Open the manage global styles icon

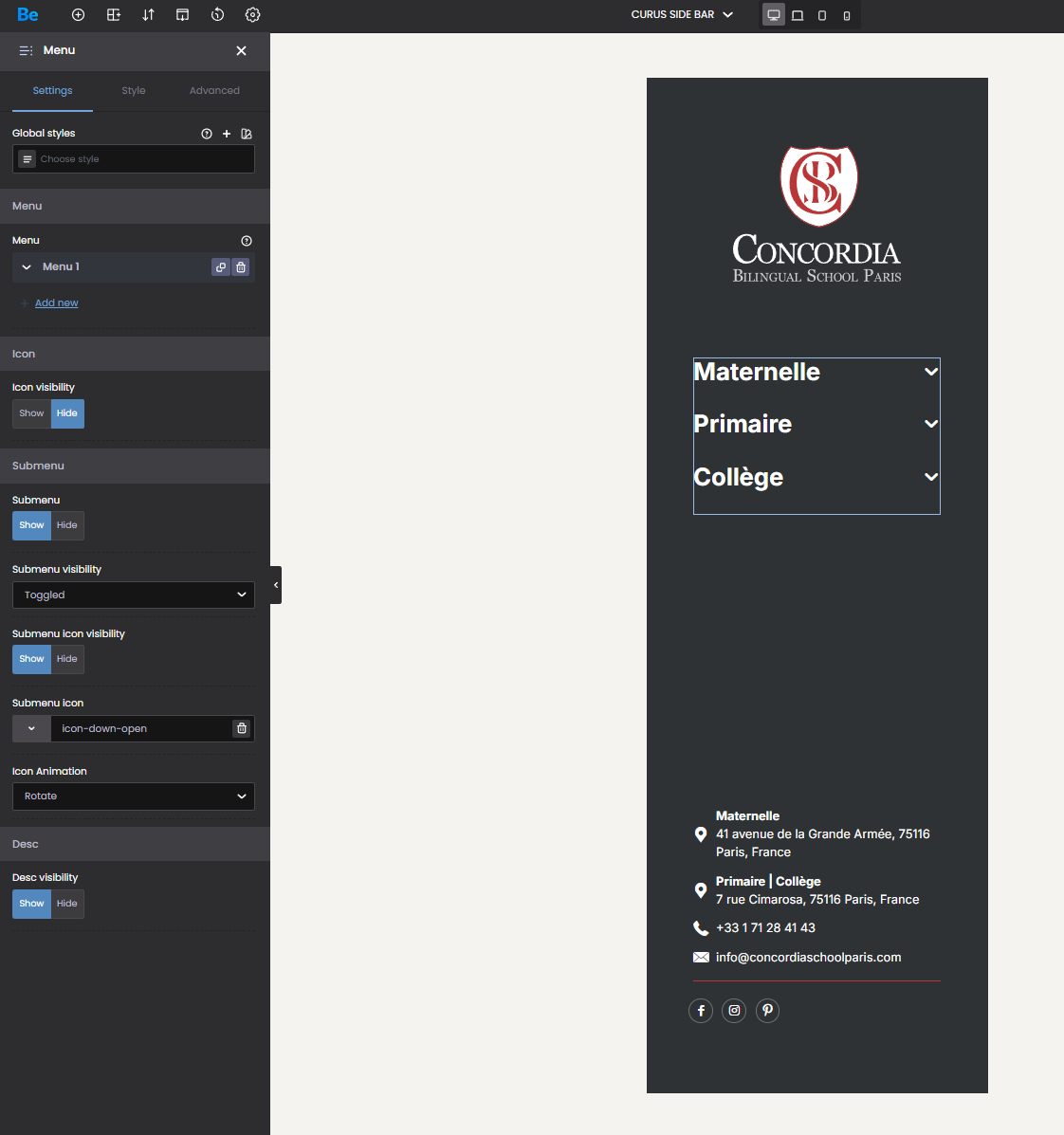coord(247,133)
